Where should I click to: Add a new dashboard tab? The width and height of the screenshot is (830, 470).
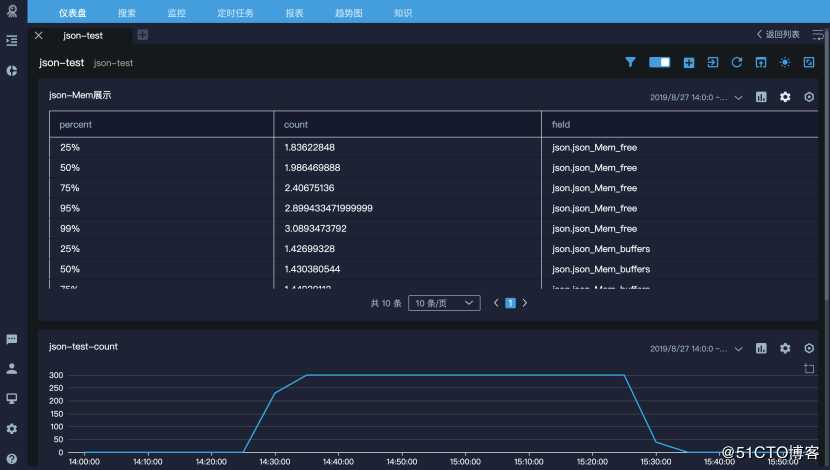click(142, 35)
